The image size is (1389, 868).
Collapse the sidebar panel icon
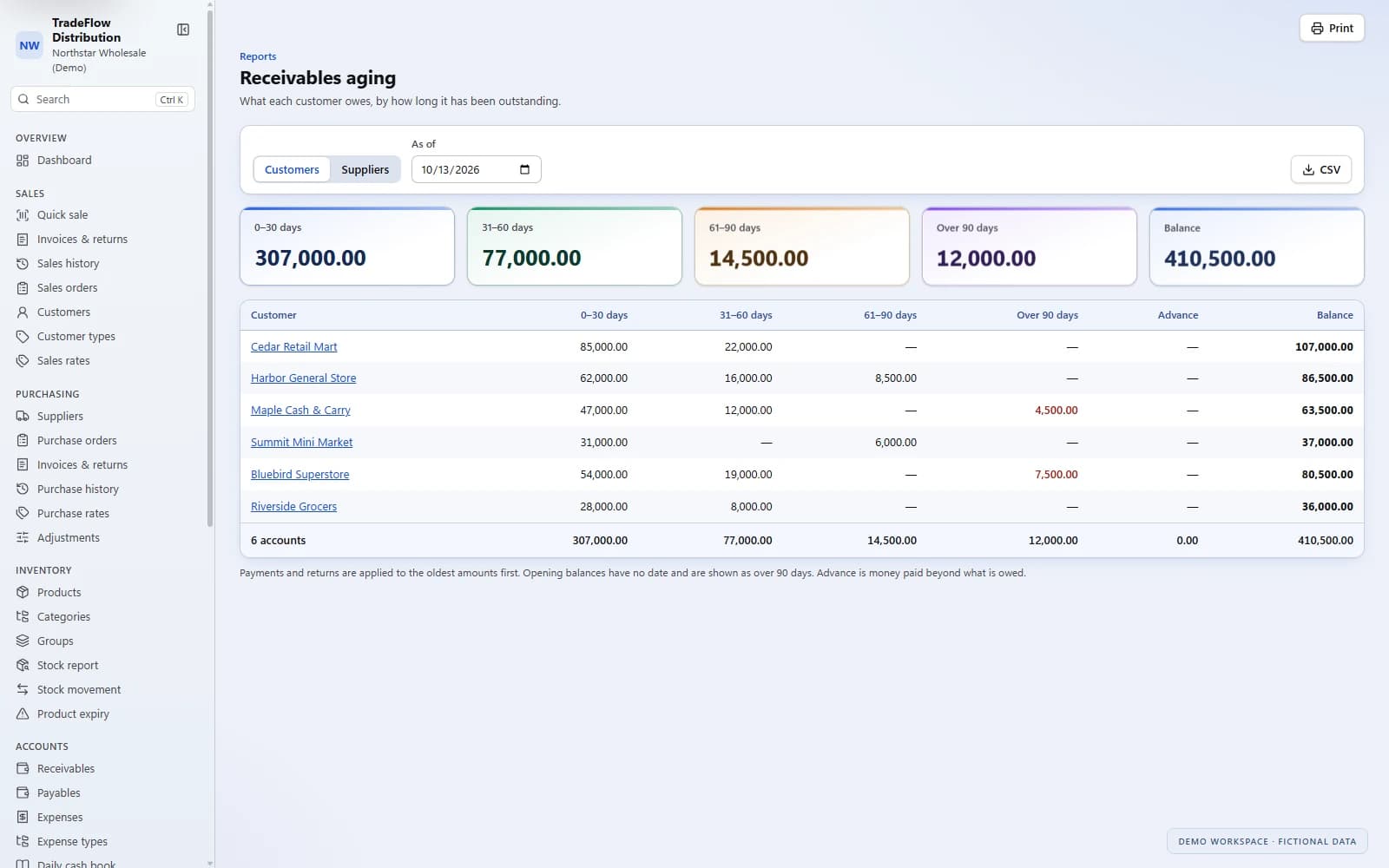(183, 30)
